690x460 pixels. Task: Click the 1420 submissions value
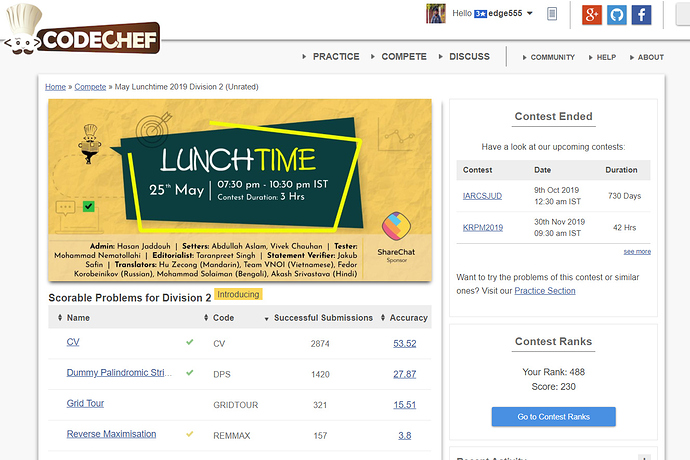click(320, 375)
